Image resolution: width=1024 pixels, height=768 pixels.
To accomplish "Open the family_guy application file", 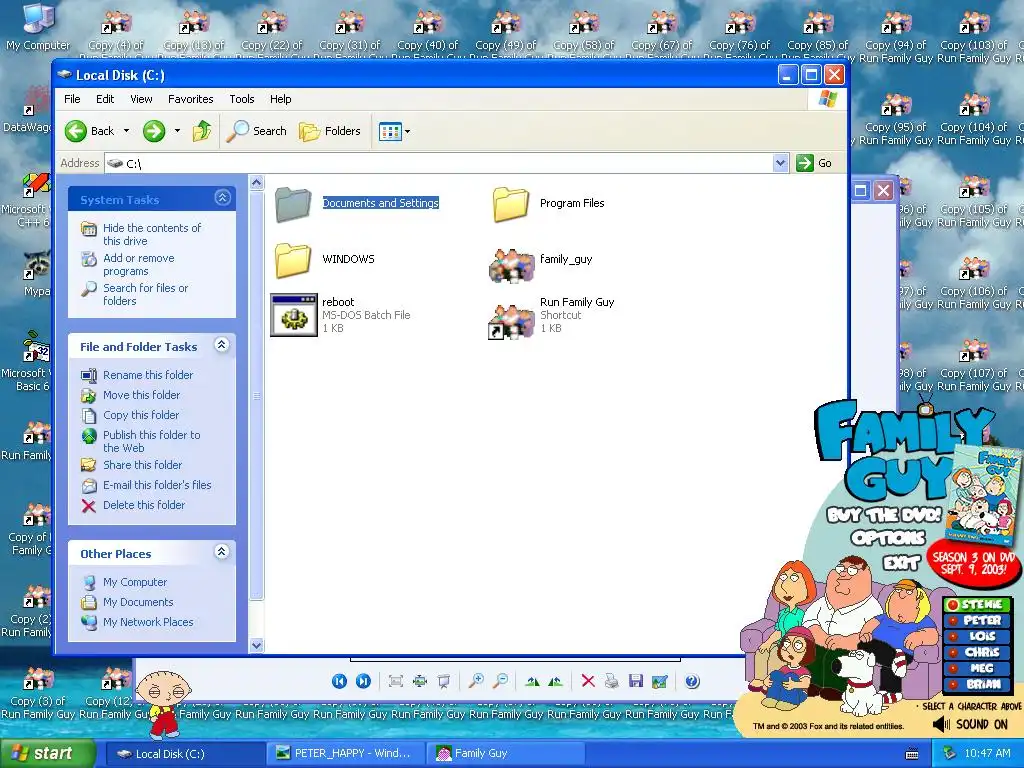I will coord(512,265).
